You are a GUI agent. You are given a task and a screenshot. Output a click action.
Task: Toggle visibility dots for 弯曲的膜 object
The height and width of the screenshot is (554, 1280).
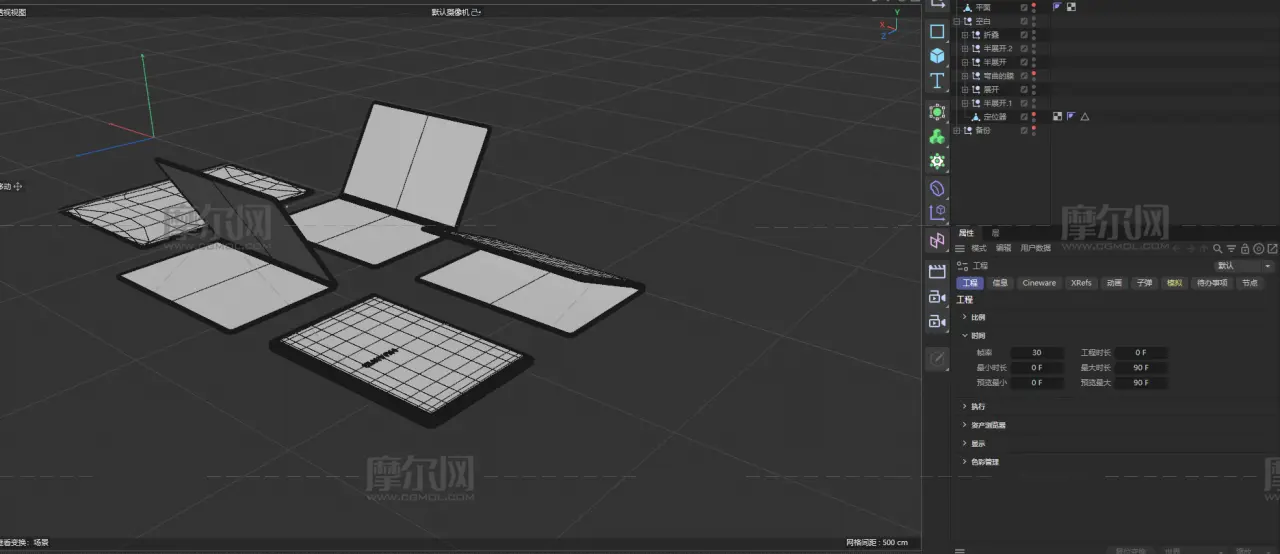coord(1034,76)
